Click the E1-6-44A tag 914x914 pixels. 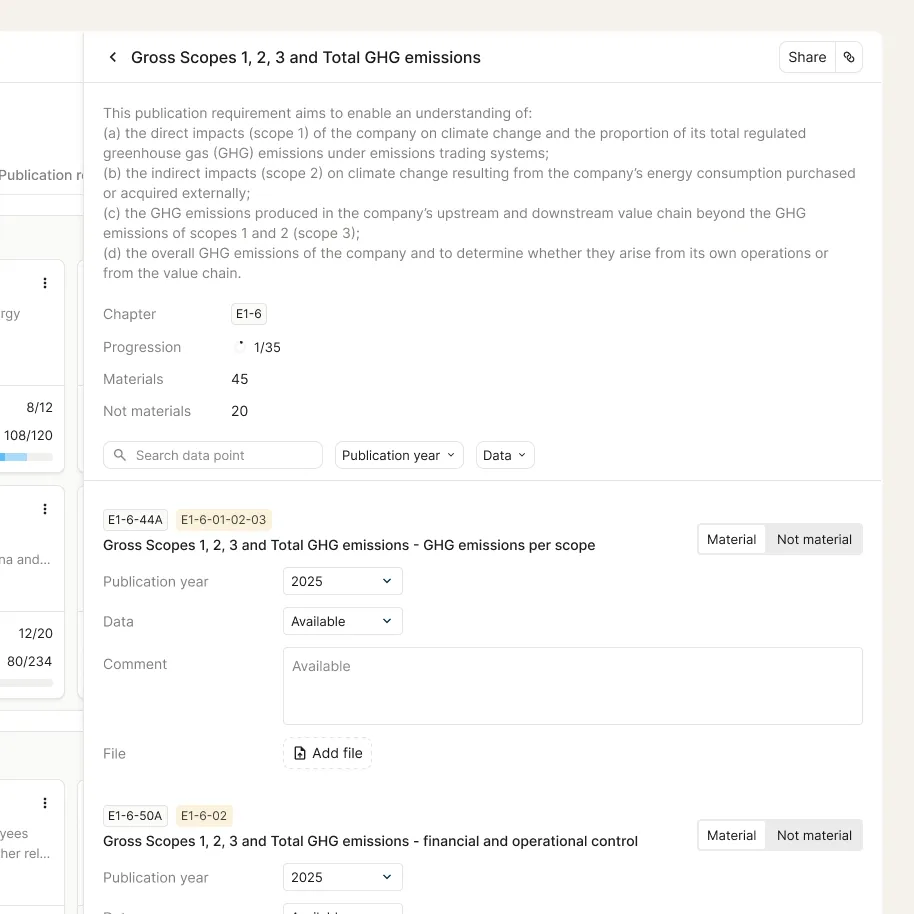point(135,520)
